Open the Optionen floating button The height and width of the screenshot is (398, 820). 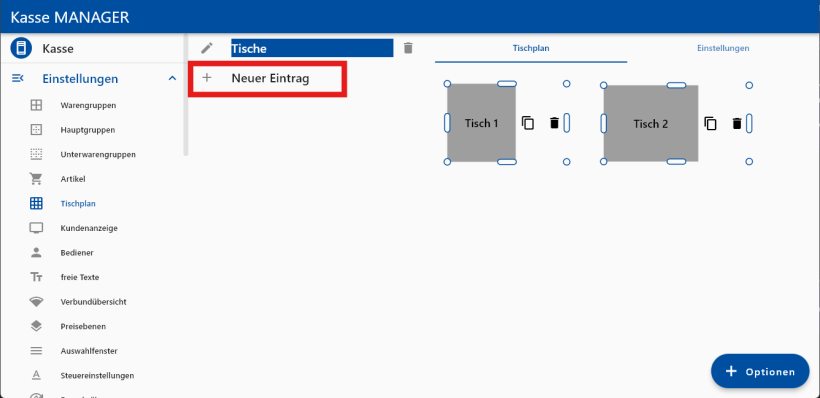760,371
